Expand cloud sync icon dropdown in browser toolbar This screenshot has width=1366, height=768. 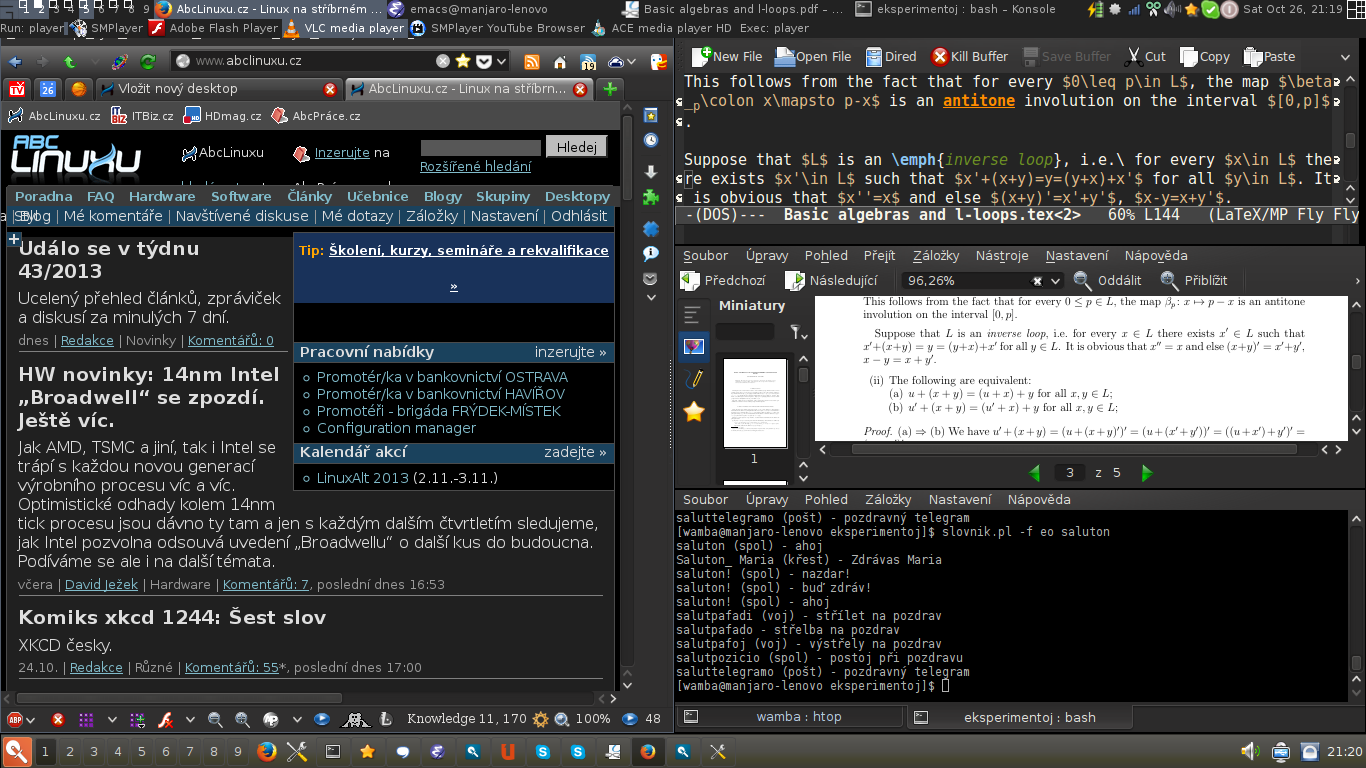point(630,62)
